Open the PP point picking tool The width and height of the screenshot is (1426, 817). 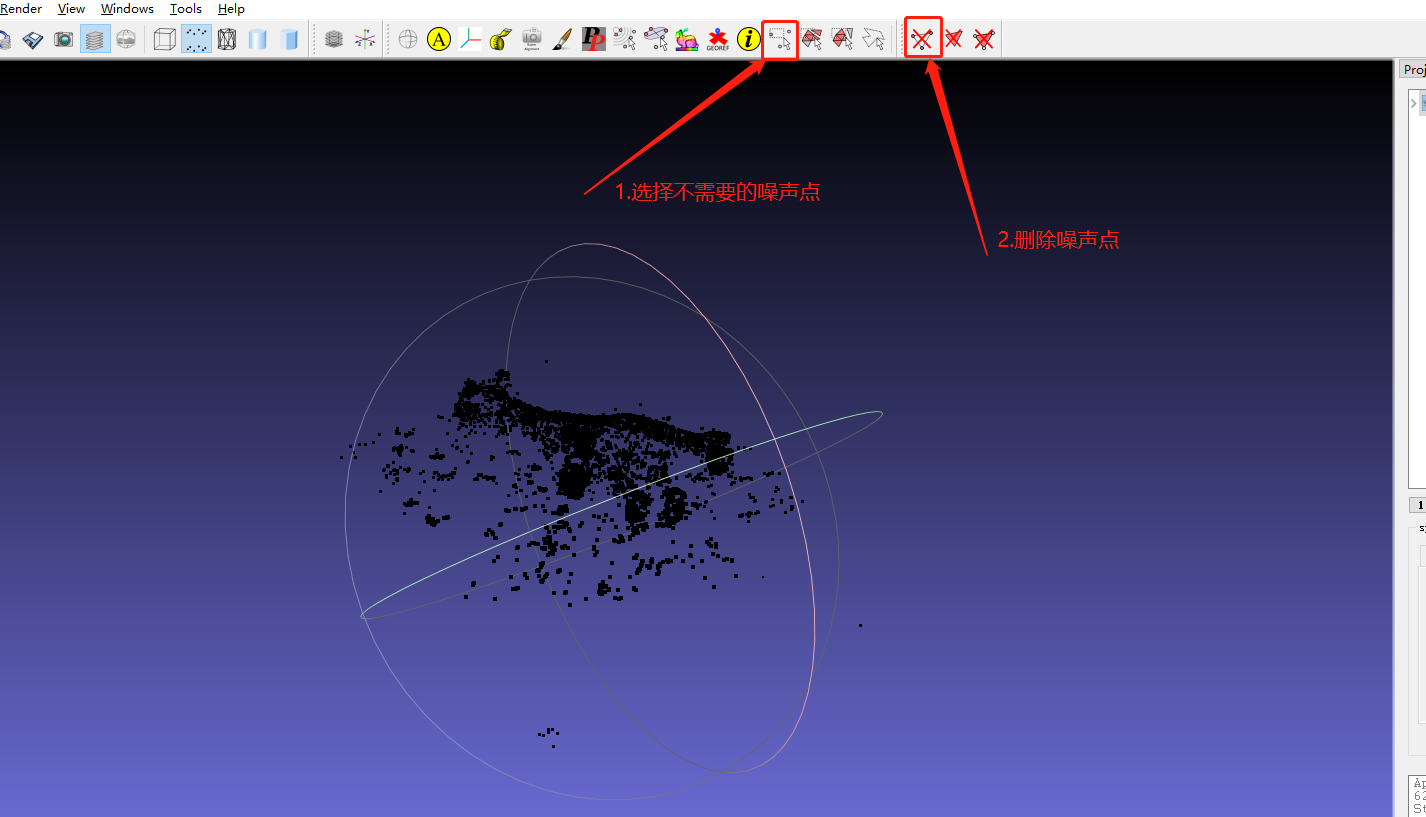[x=594, y=39]
